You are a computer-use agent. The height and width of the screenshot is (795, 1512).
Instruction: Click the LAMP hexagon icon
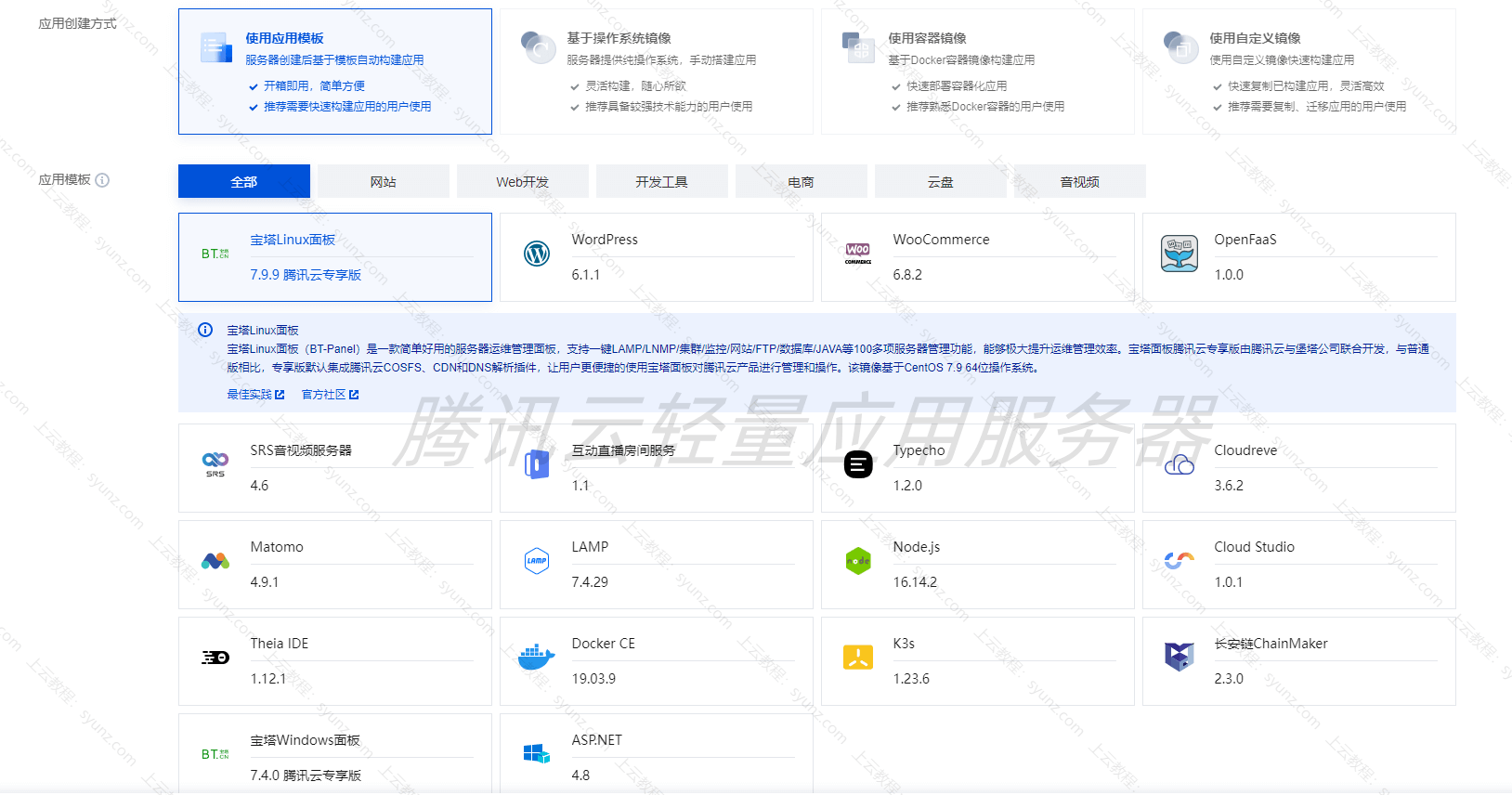pos(537,560)
